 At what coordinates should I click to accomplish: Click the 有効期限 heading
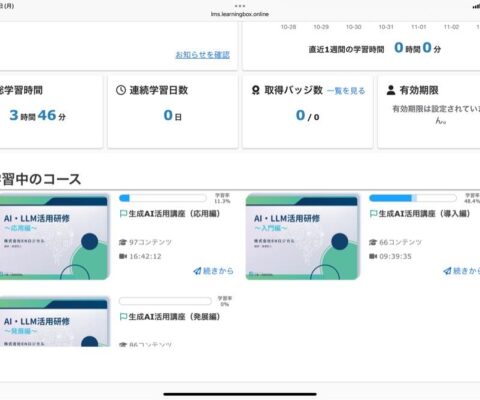click(x=419, y=90)
